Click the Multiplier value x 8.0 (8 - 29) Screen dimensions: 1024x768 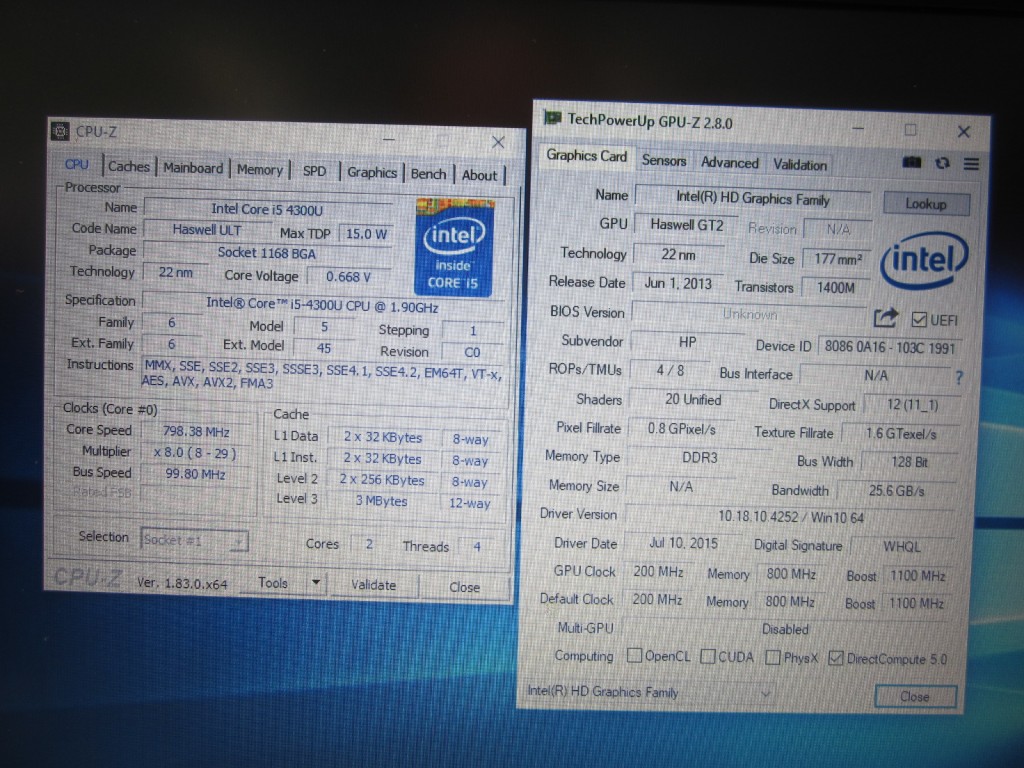point(195,453)
